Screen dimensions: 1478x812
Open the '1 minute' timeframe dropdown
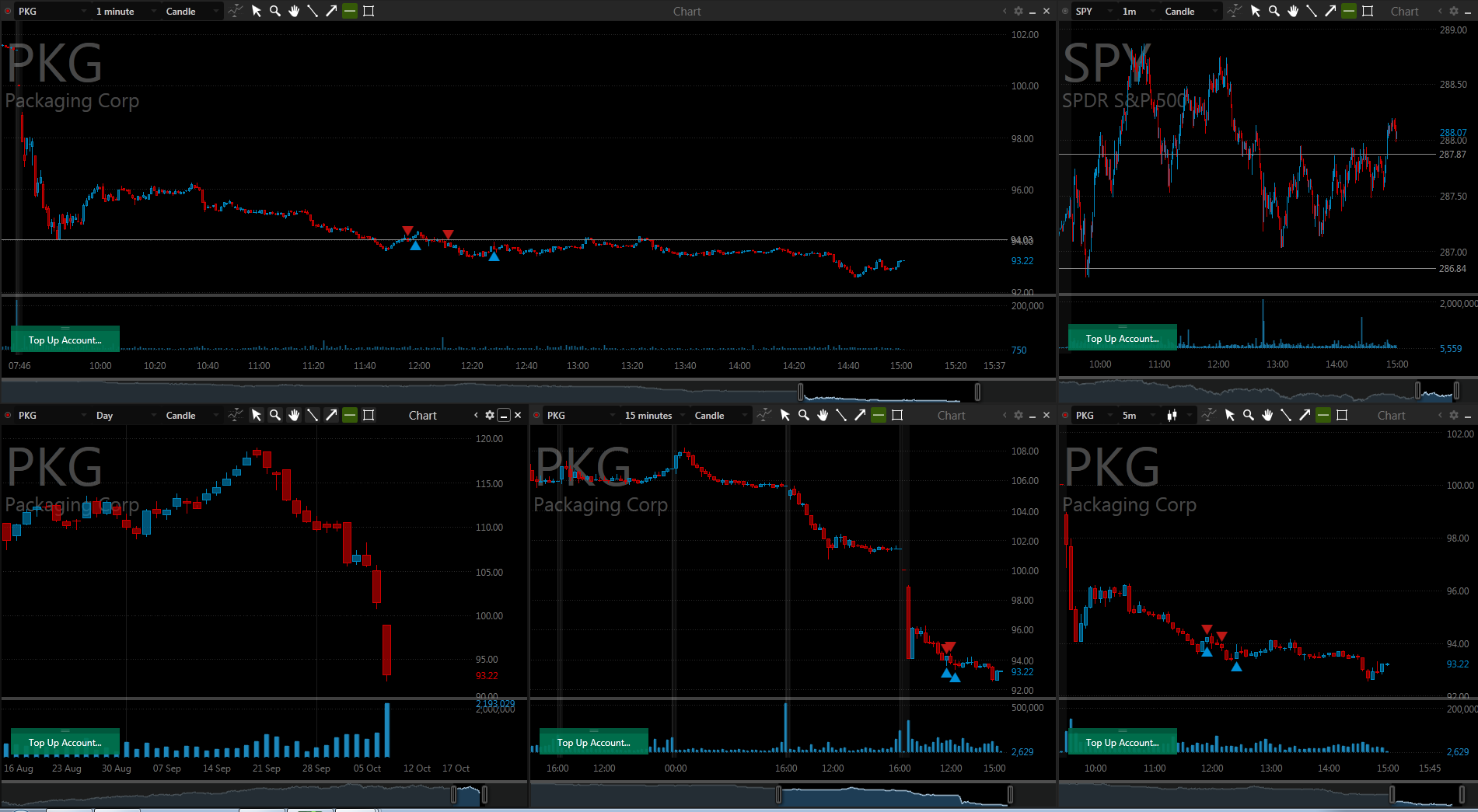point(126,11)
